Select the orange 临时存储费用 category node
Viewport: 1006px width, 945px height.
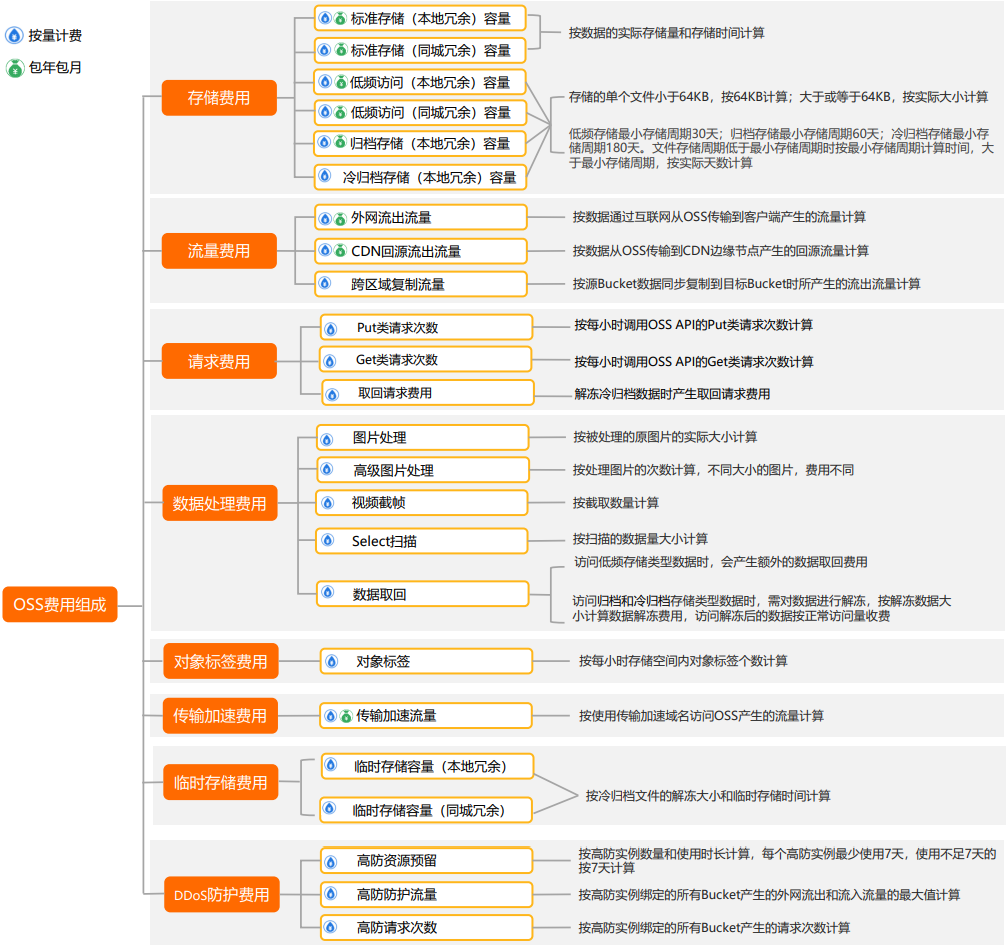point(221,782)
